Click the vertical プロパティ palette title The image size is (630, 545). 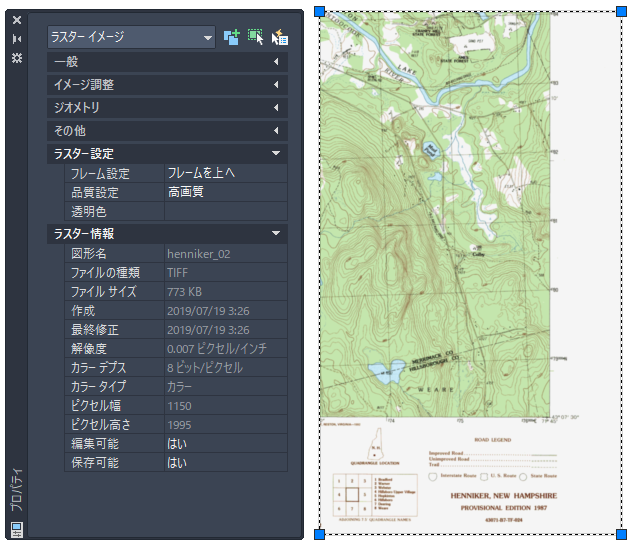pyautogui.click(x=17, y=490)
